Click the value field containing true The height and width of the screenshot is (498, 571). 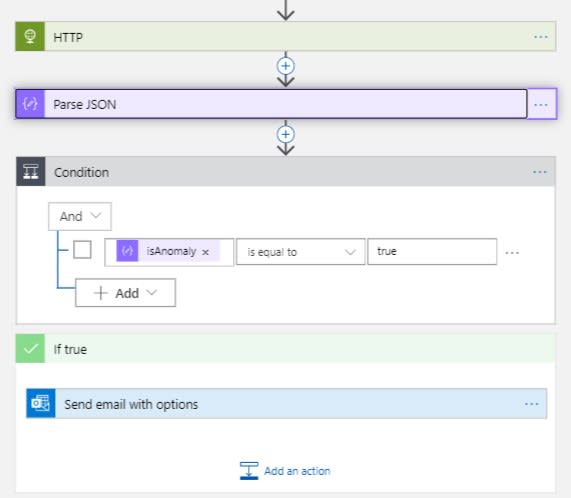pyautogui.click(x=432, y=252)
